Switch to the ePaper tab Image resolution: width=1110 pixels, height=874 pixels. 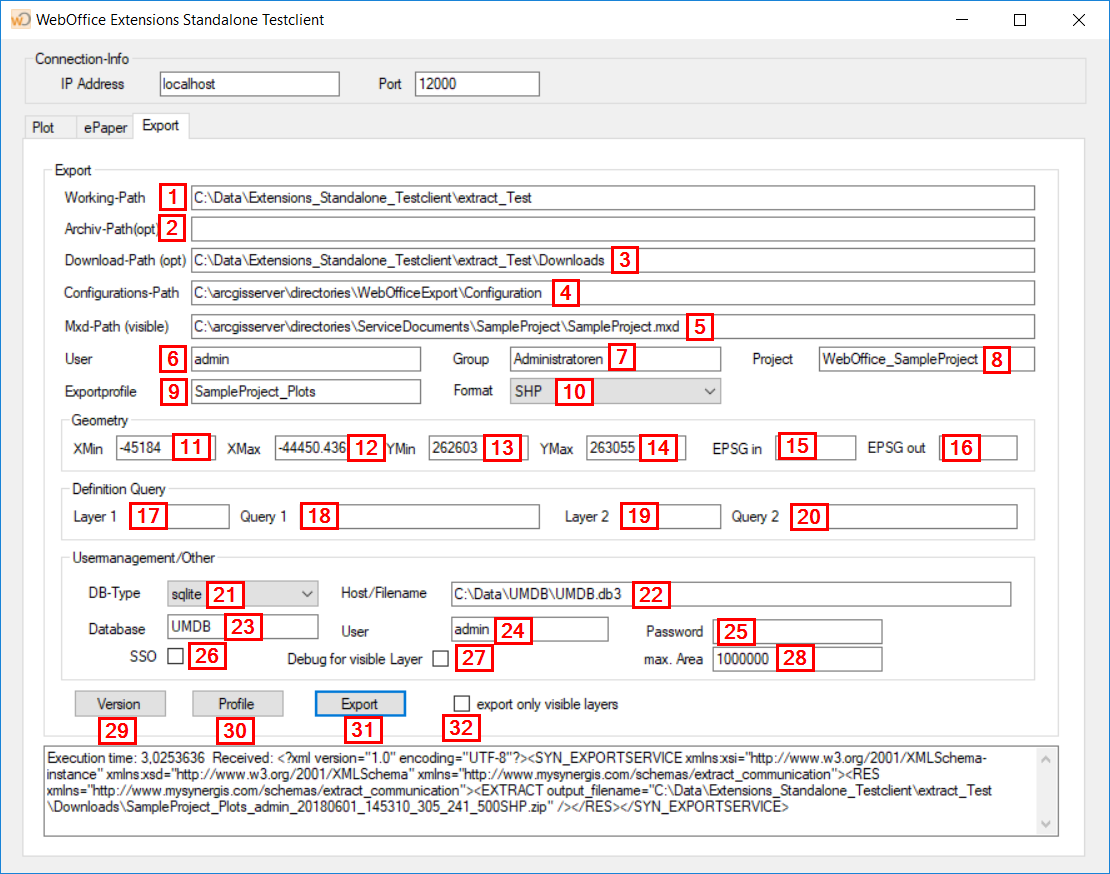(x=104, y=127)
